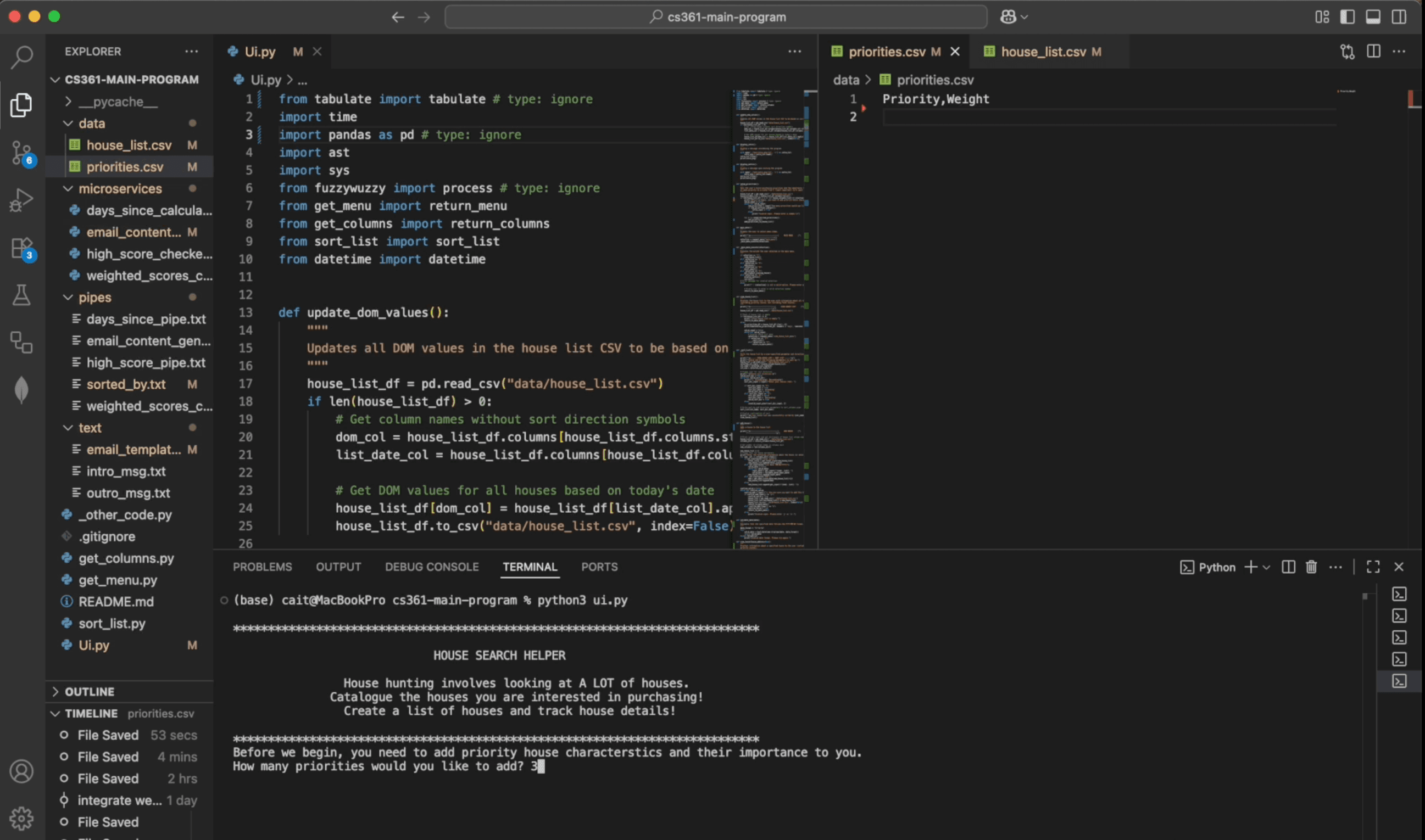Toggle the panel visibility
1425x840 pixels.
pyautogui.click(x=1373, y=16)
